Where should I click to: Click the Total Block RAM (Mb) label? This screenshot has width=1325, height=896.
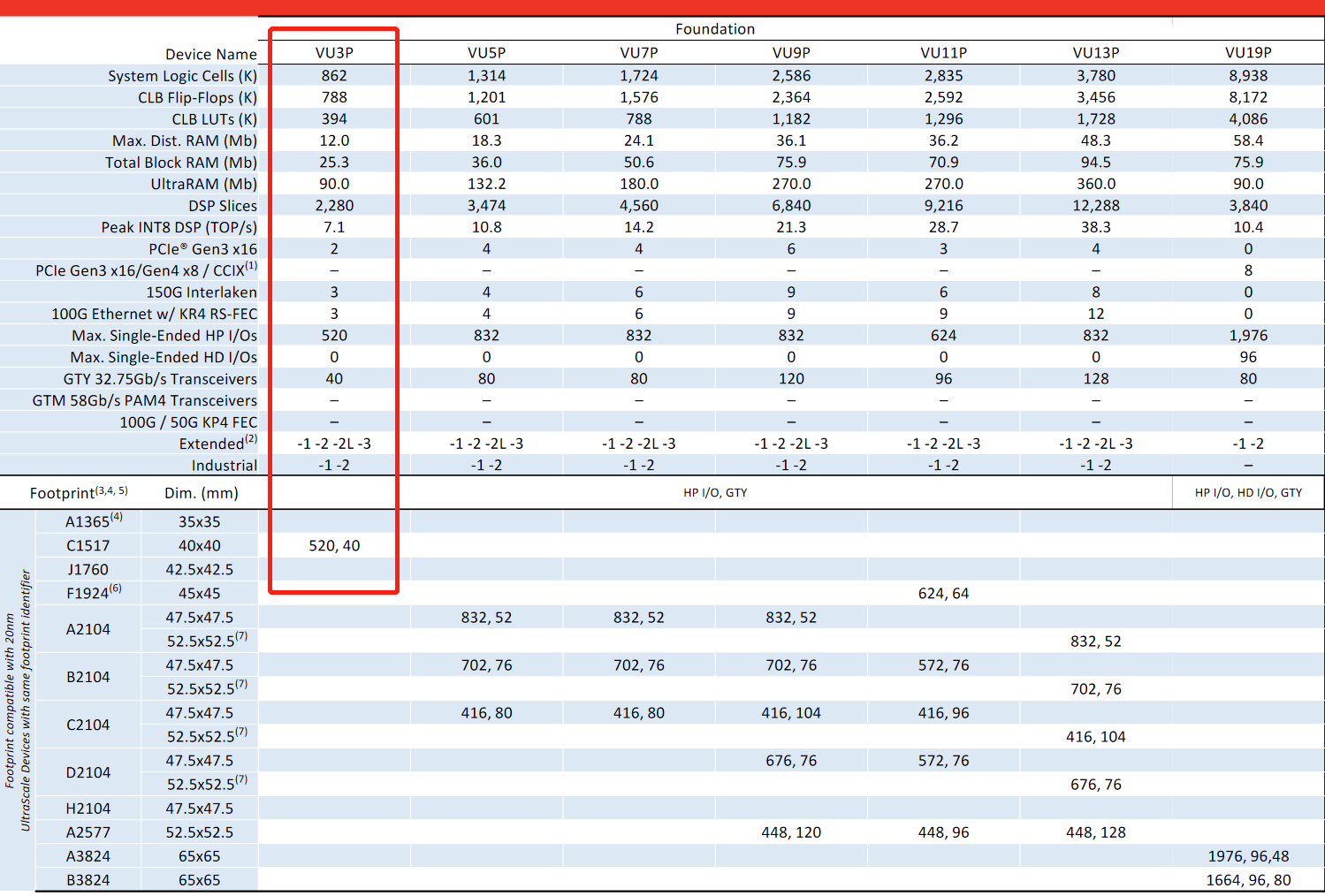tap(181, 163)
